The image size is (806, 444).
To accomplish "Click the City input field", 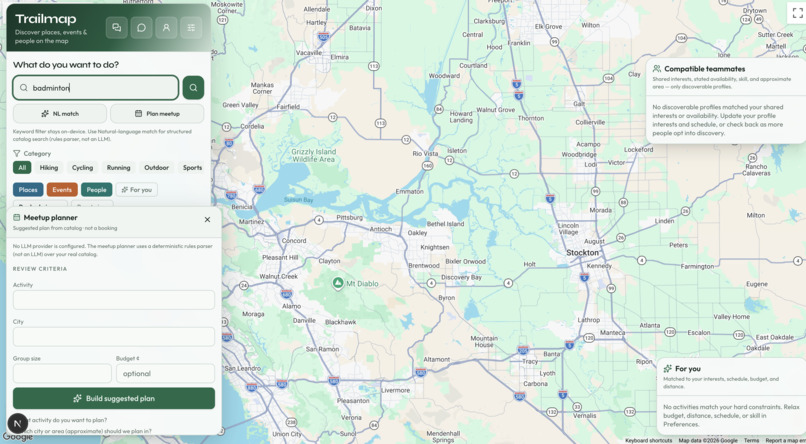I will pos(114,337).
